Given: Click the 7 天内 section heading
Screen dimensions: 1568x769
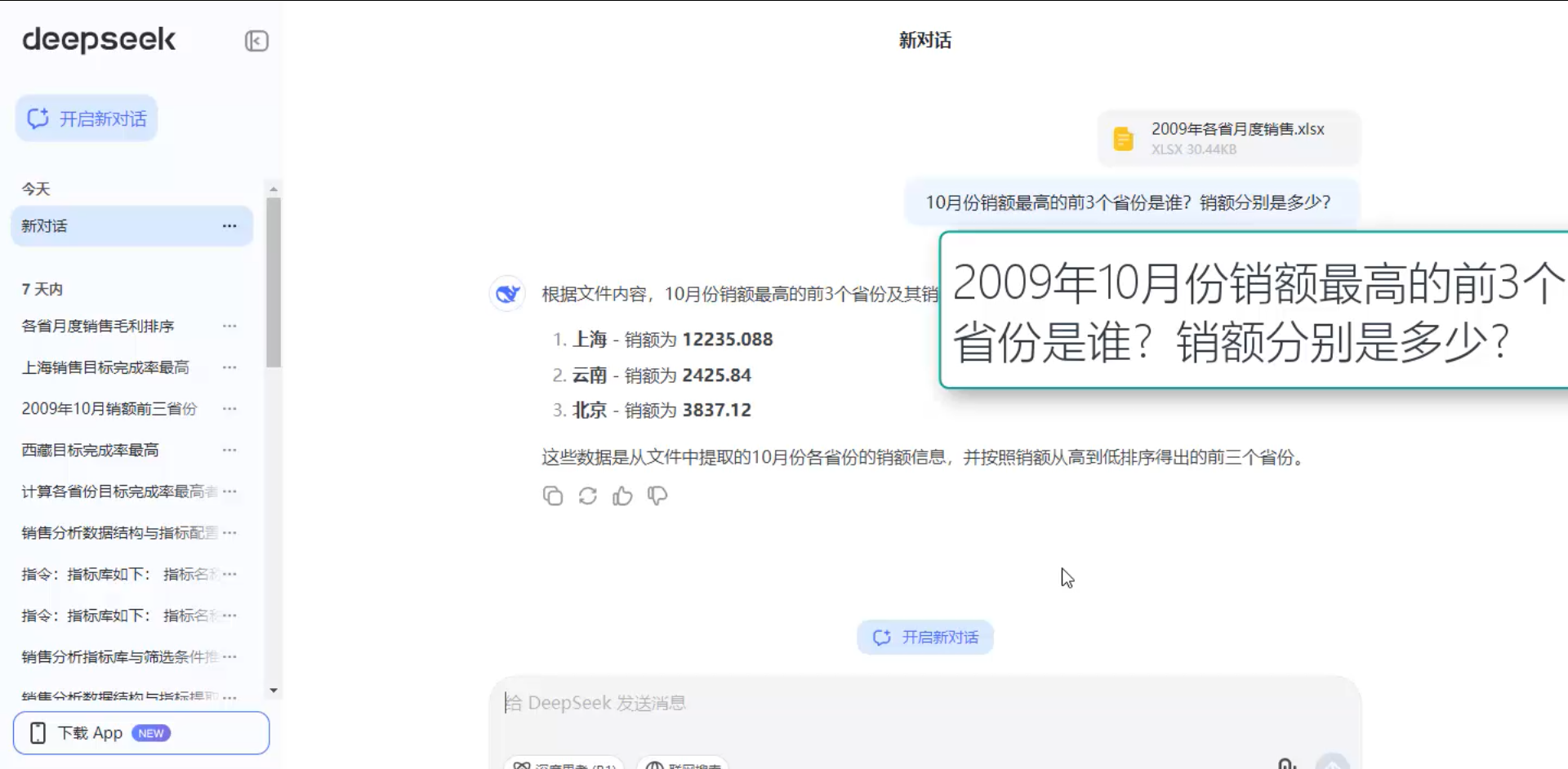Looking at the screenshot, I should [42, 289].
